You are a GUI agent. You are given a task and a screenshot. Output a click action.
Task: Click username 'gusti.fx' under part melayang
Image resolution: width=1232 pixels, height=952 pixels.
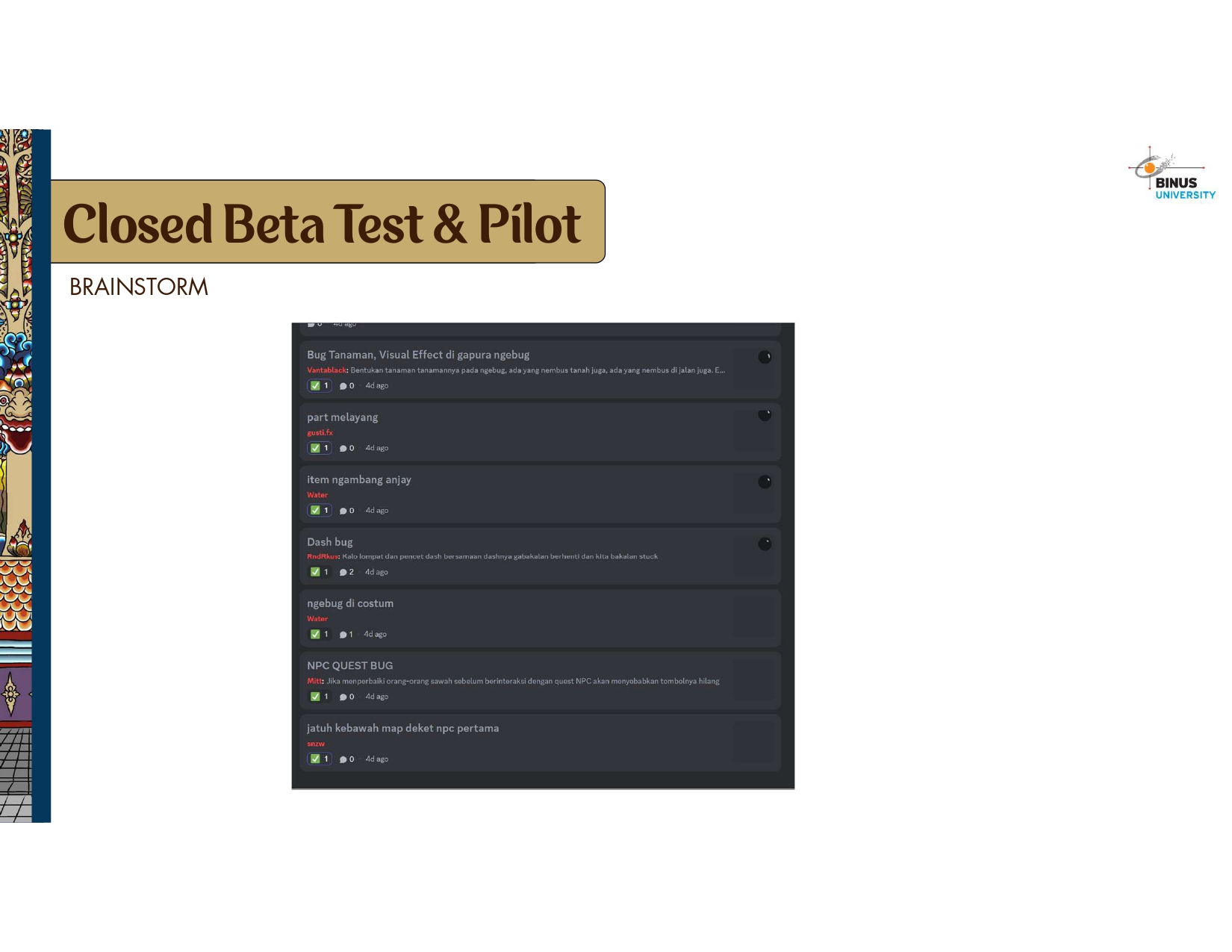(320, 433)
